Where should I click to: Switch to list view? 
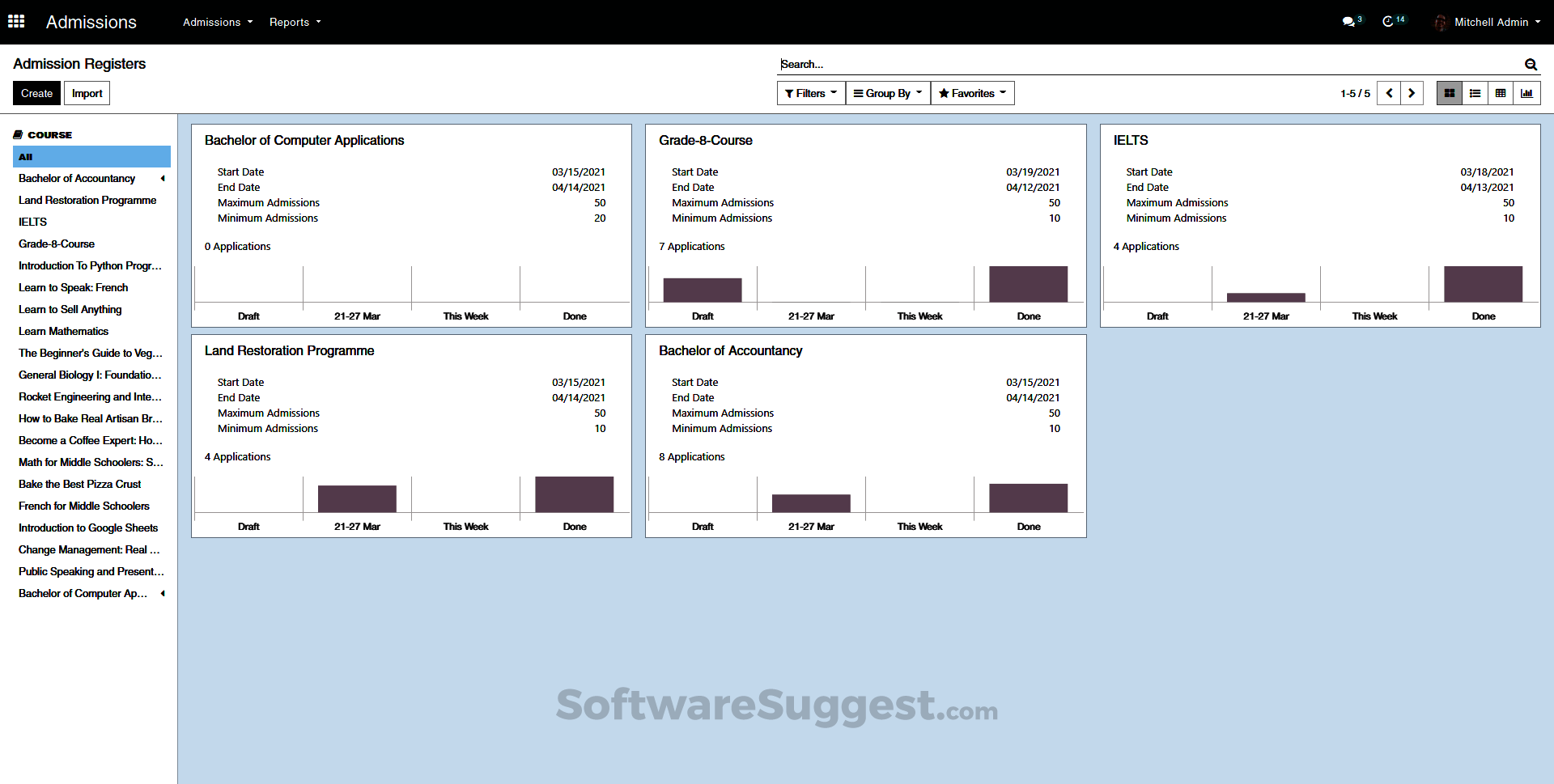(1475, 93)
